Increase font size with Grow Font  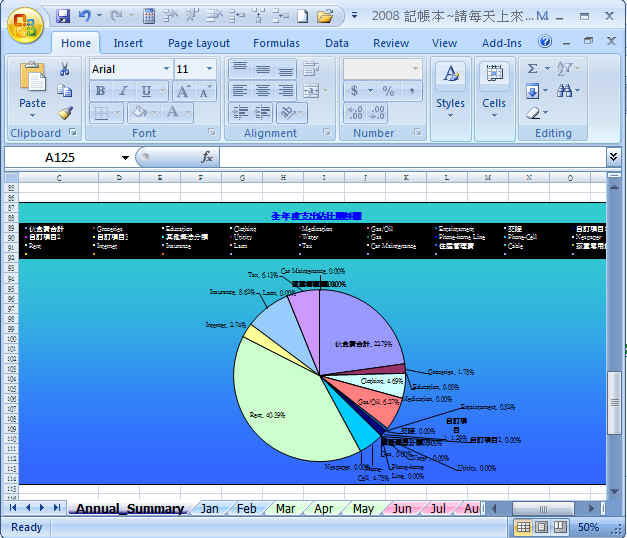tap(183, 91)
